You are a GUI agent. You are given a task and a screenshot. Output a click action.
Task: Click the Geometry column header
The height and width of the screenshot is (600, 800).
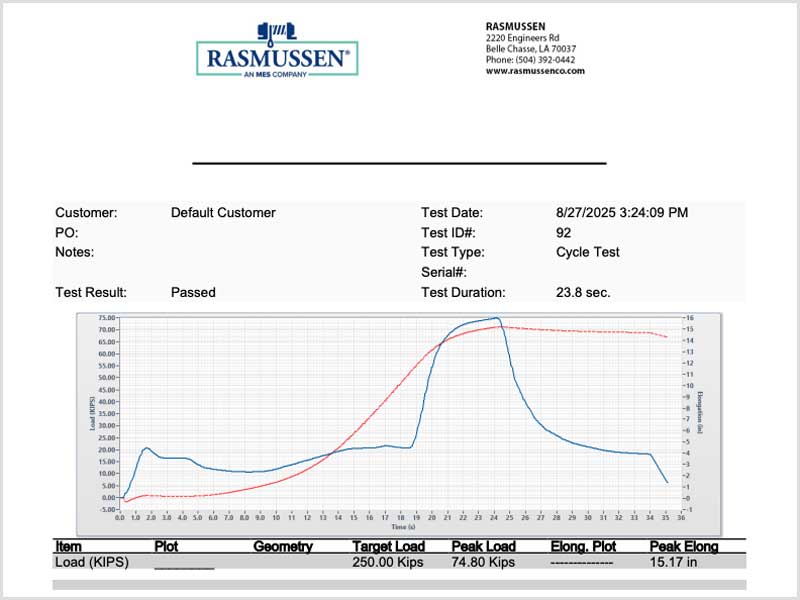click(283, 546)
